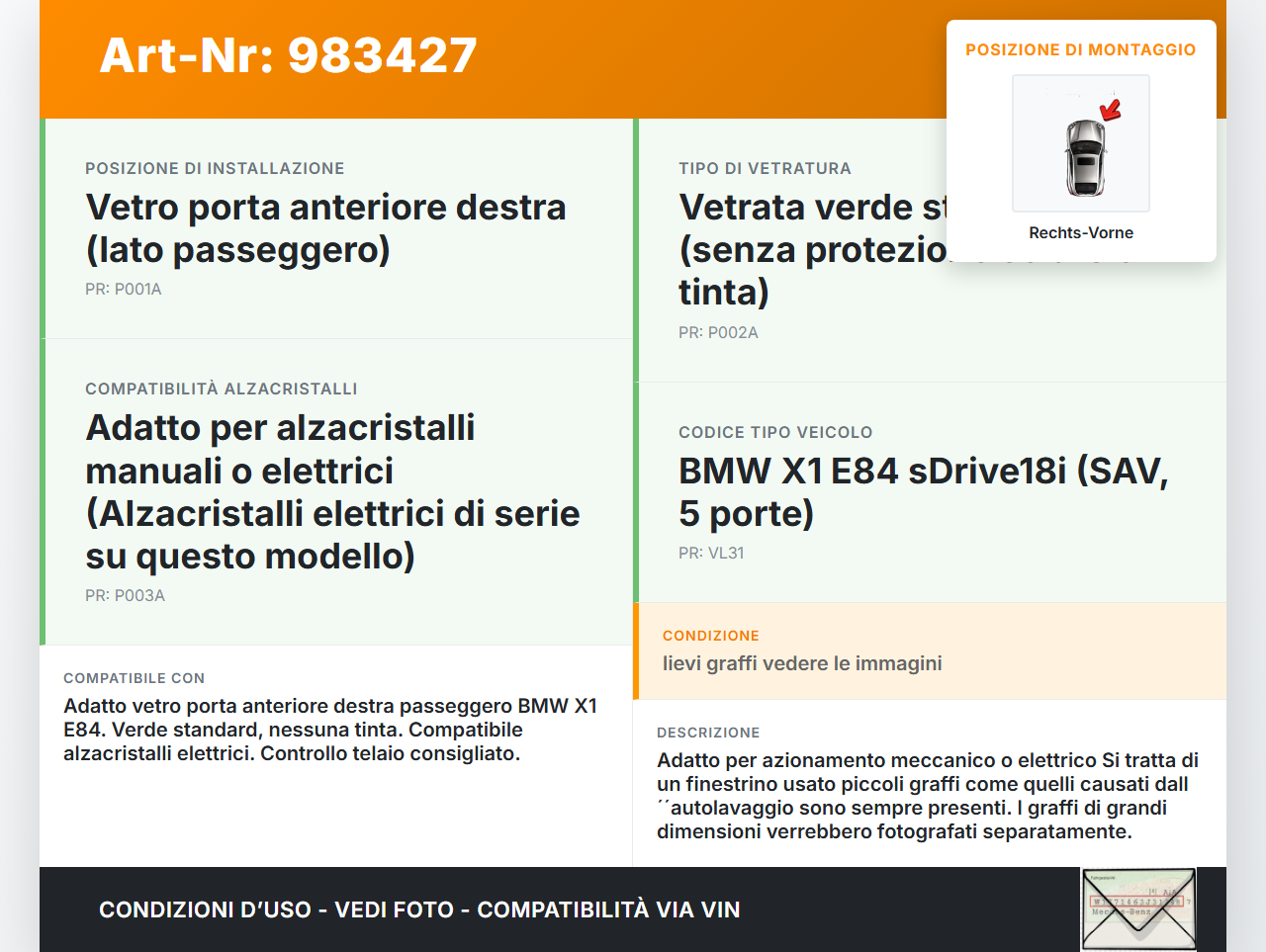Click the "POSIZIONE DI INSTALLAZIONE" label
The height and width of the screenshot is (952, 1266).
[215, 169]
